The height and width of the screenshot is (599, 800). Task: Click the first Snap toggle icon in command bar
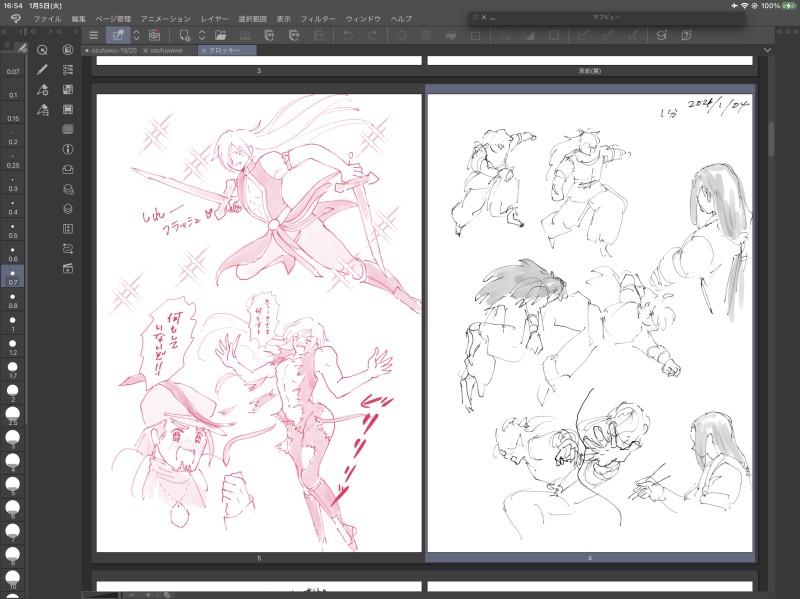pos(583,35)
